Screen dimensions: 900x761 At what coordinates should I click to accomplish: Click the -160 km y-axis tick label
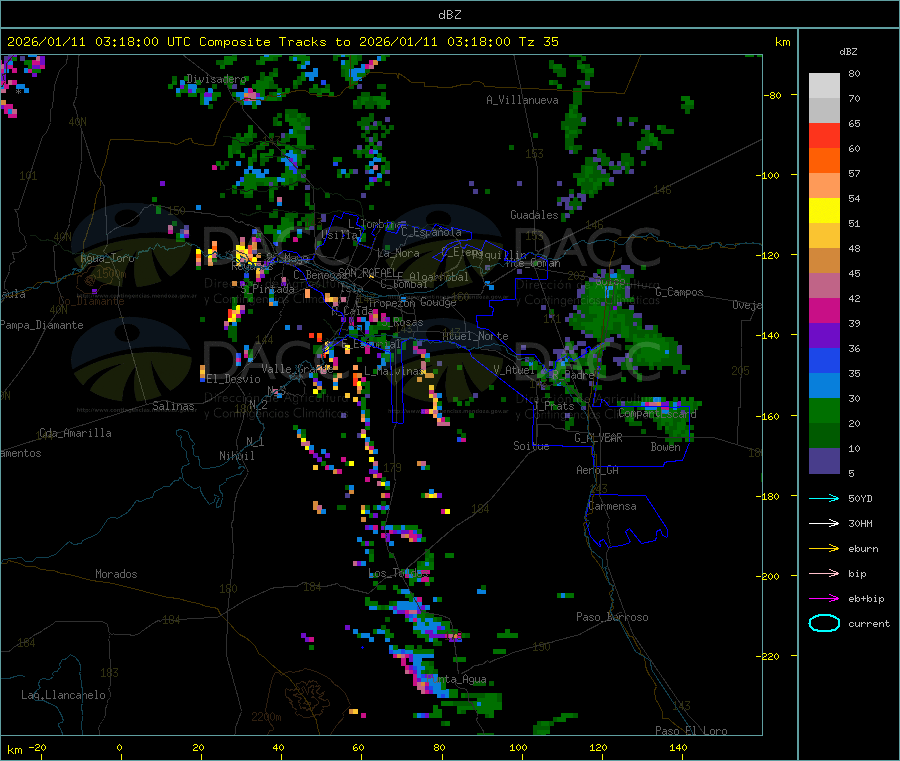pyautogui.click(x=770, y=416)
